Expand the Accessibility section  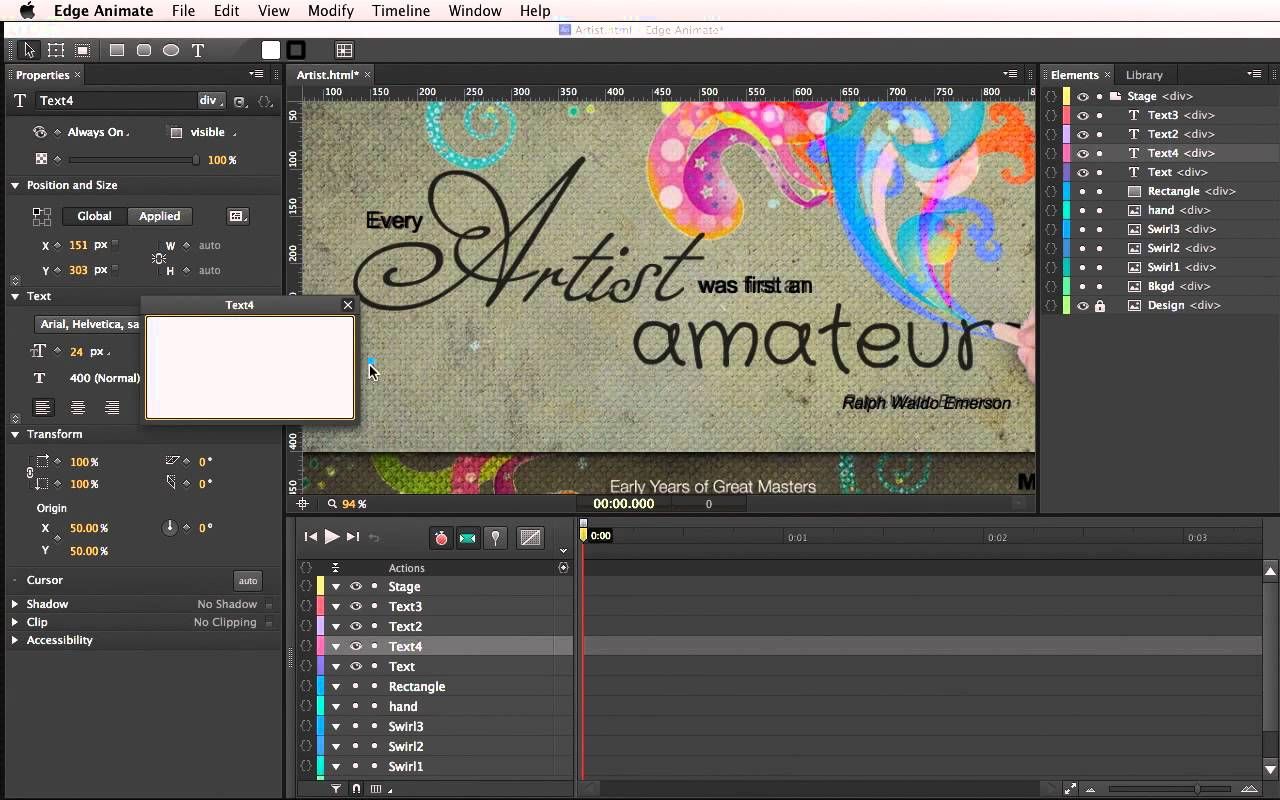point(15,640)
